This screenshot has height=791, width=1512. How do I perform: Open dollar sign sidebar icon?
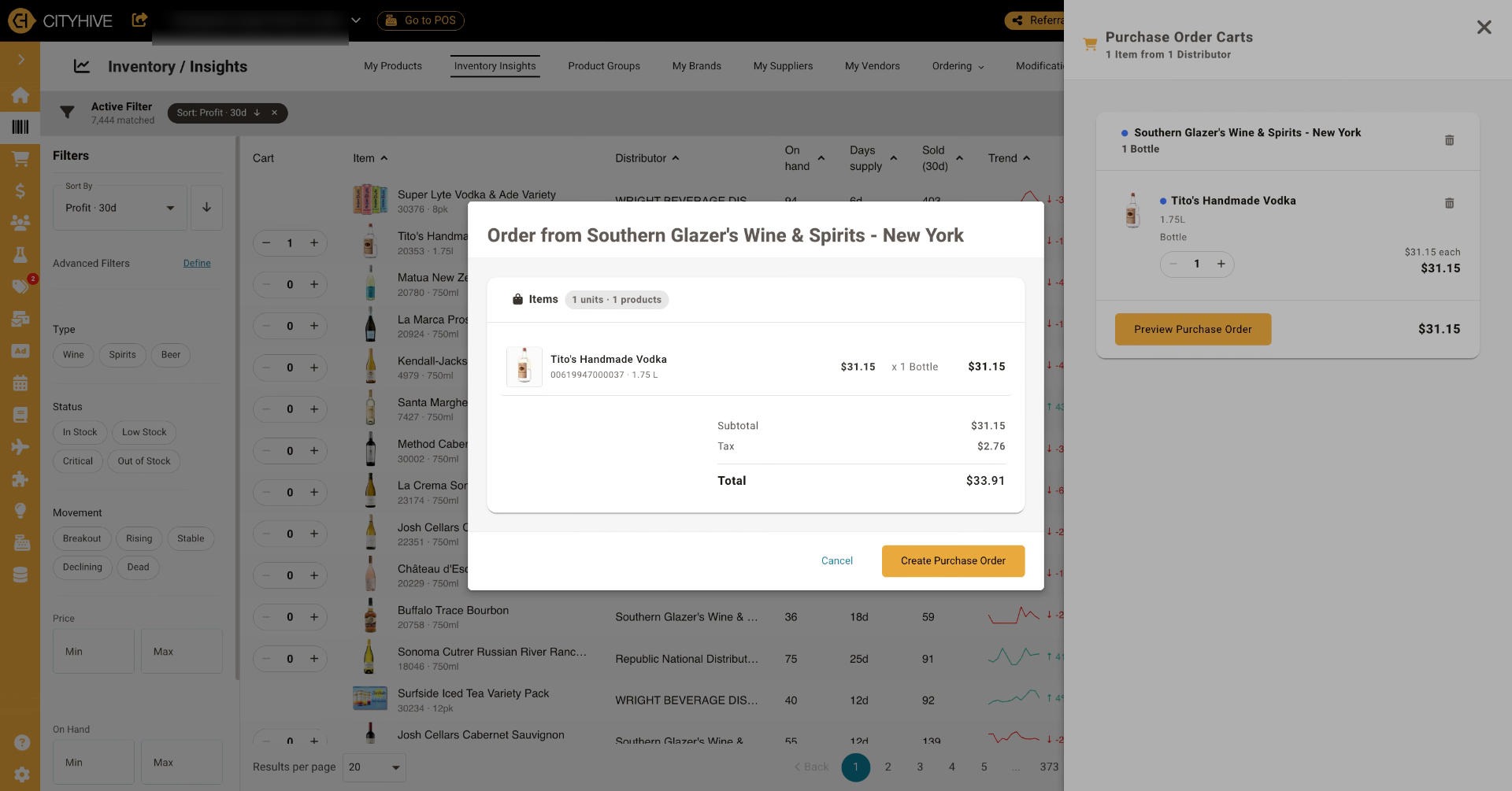[20, 190]
